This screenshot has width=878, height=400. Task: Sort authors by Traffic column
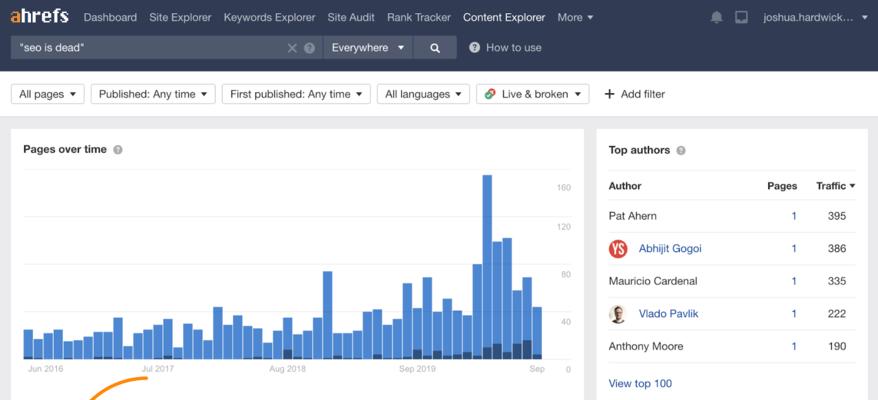click(835, 186)
